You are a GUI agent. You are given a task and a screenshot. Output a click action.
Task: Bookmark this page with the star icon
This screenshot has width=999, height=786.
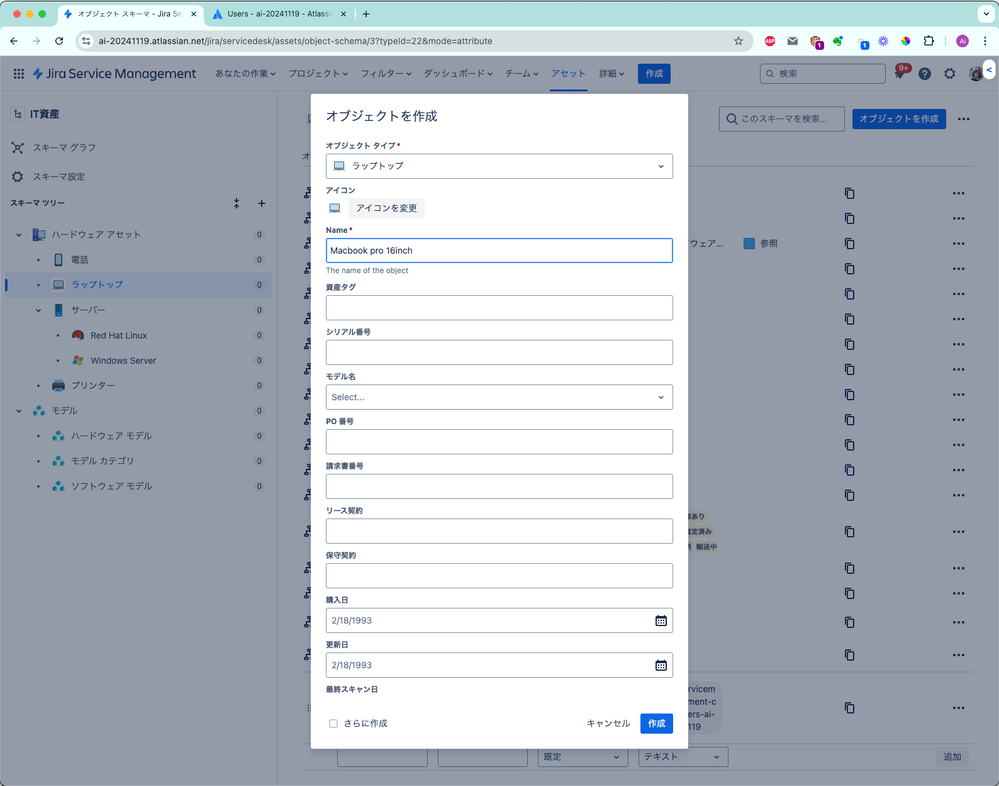(738, 41)
